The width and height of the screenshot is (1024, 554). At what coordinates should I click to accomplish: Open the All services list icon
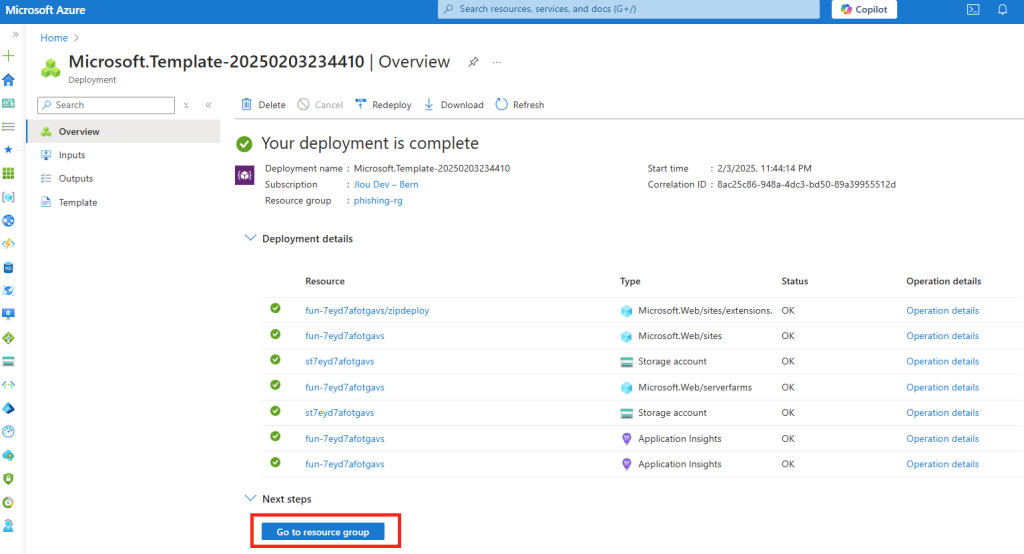[x=8, y=127]
